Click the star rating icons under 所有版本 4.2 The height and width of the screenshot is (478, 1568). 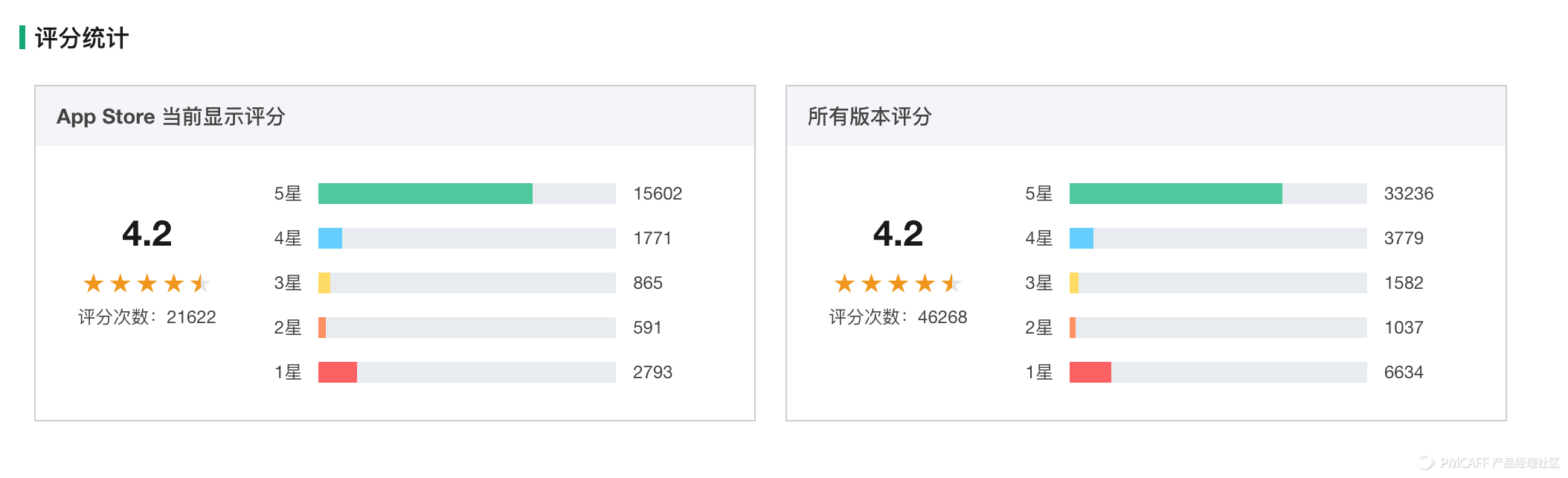pyautogui.click(x=898, y=283)
